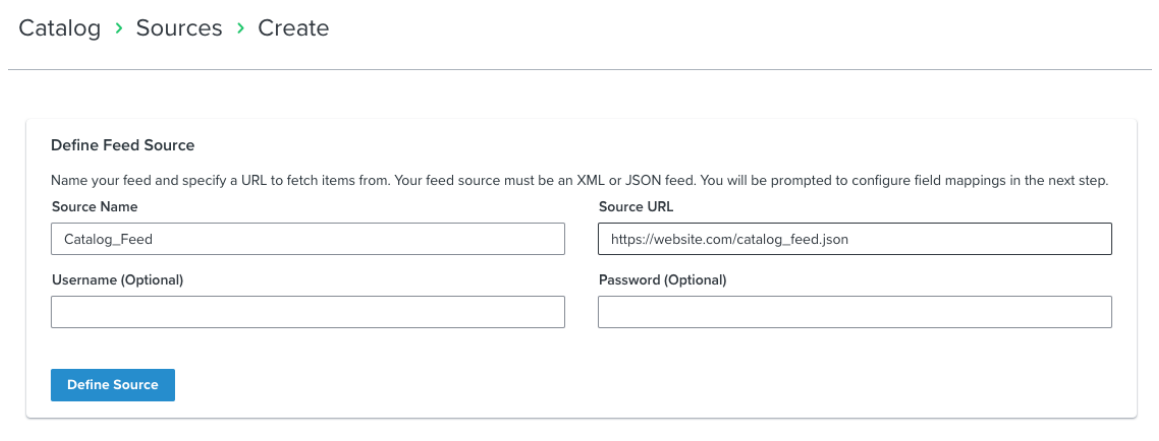Click the feed instructions description text

579,181
